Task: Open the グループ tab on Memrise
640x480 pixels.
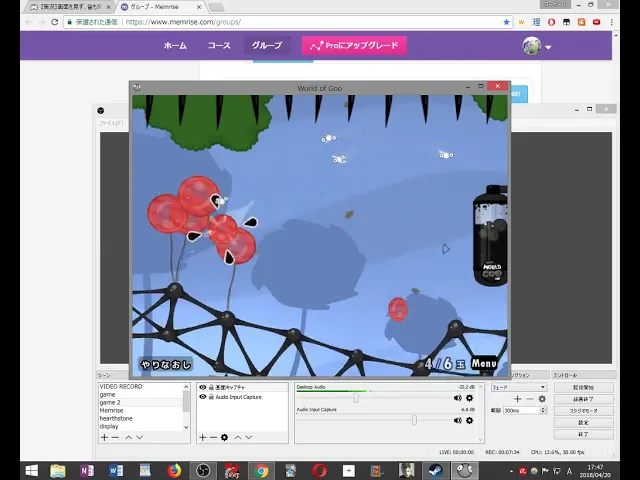Action: pos(267,45)
